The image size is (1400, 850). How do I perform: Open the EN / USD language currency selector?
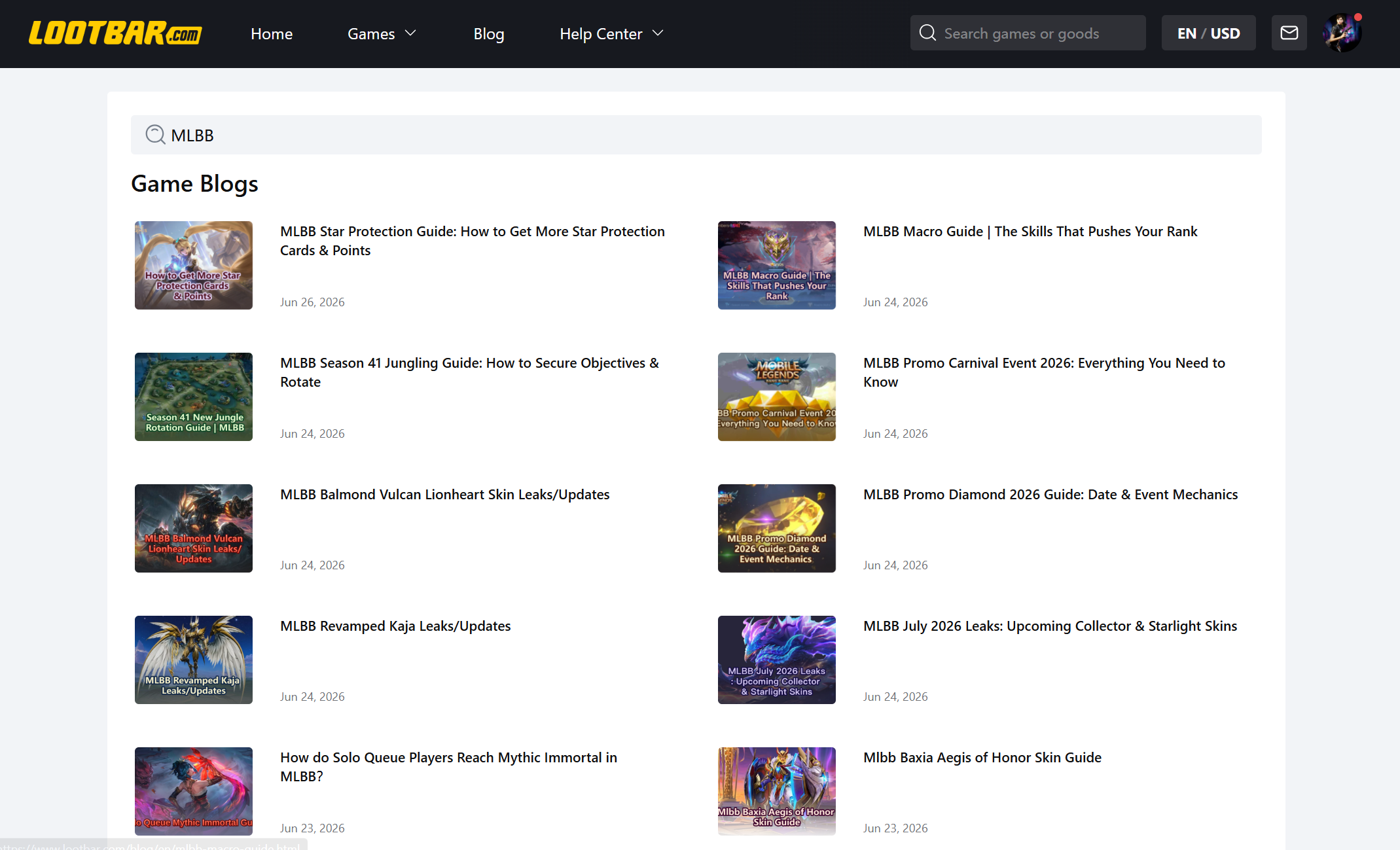click(x=1208, y=33)
